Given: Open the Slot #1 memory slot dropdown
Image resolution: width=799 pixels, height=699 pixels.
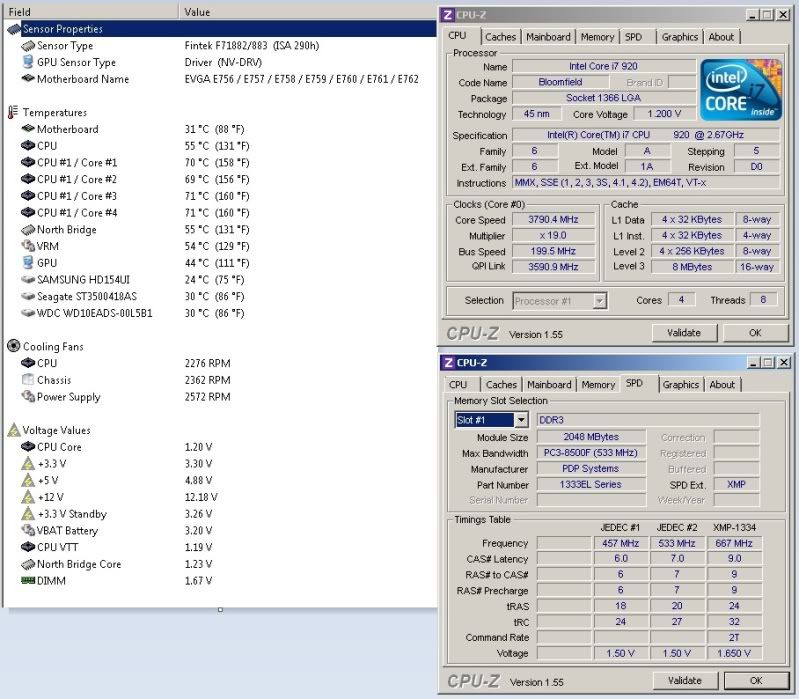Looking at the screenshot, I should tap(521, 420).
